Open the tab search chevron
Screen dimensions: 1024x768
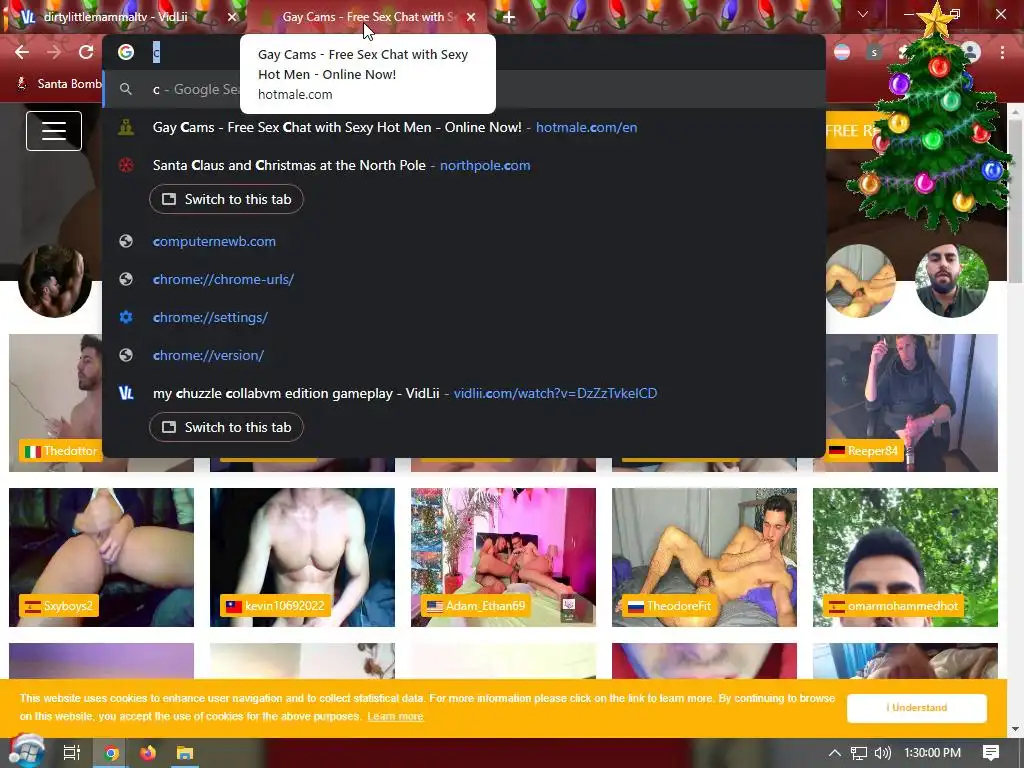(863, 14)
